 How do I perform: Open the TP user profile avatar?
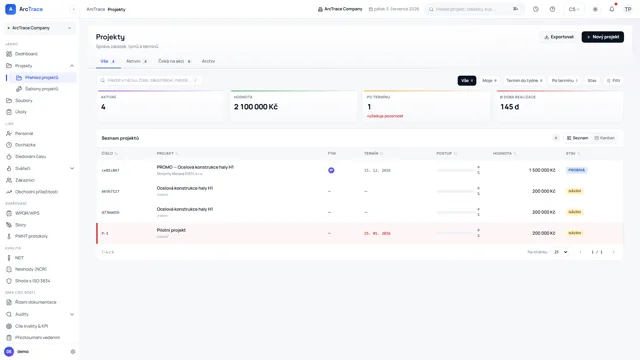tap(628, 9)
